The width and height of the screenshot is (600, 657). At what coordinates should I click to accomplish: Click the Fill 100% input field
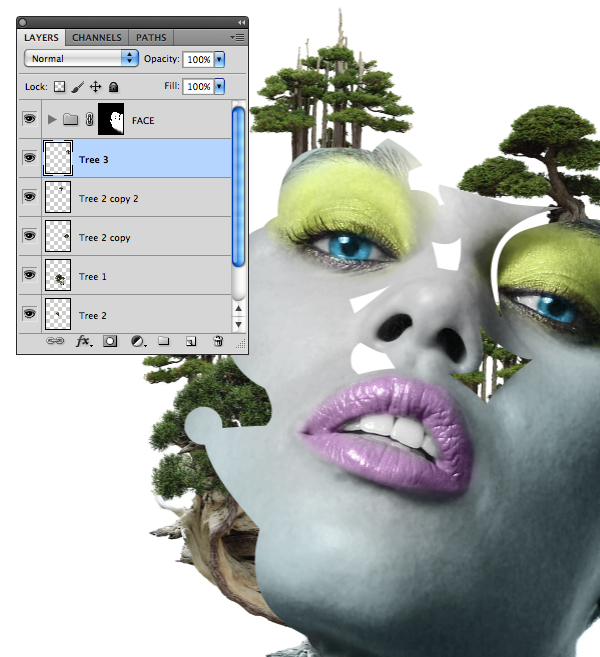tap(198, 86)
